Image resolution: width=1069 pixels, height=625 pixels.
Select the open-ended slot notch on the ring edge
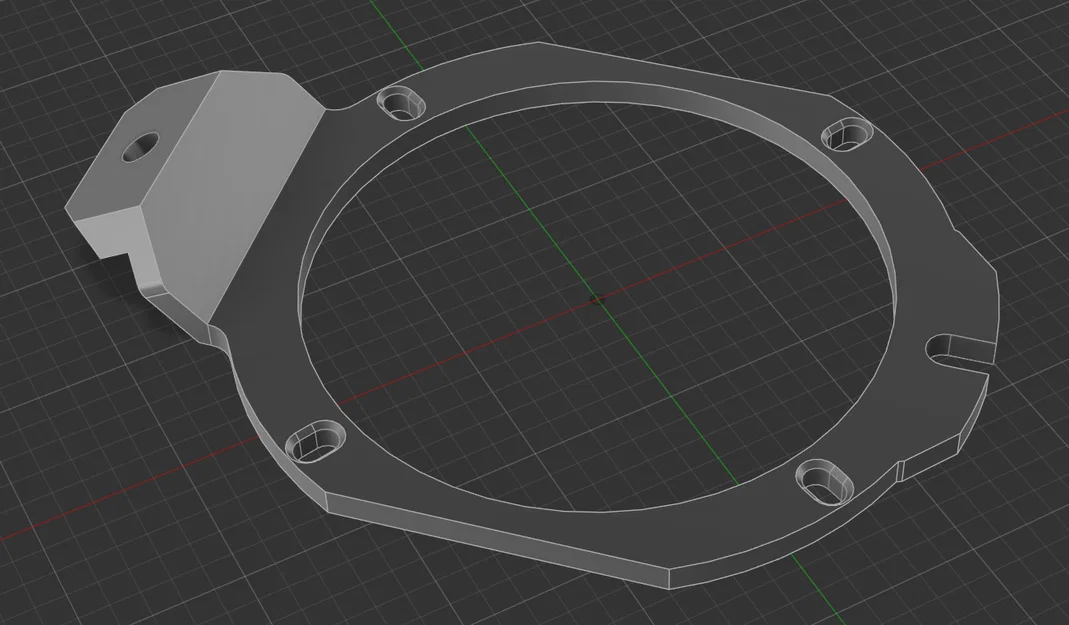[x=959, y=353]
